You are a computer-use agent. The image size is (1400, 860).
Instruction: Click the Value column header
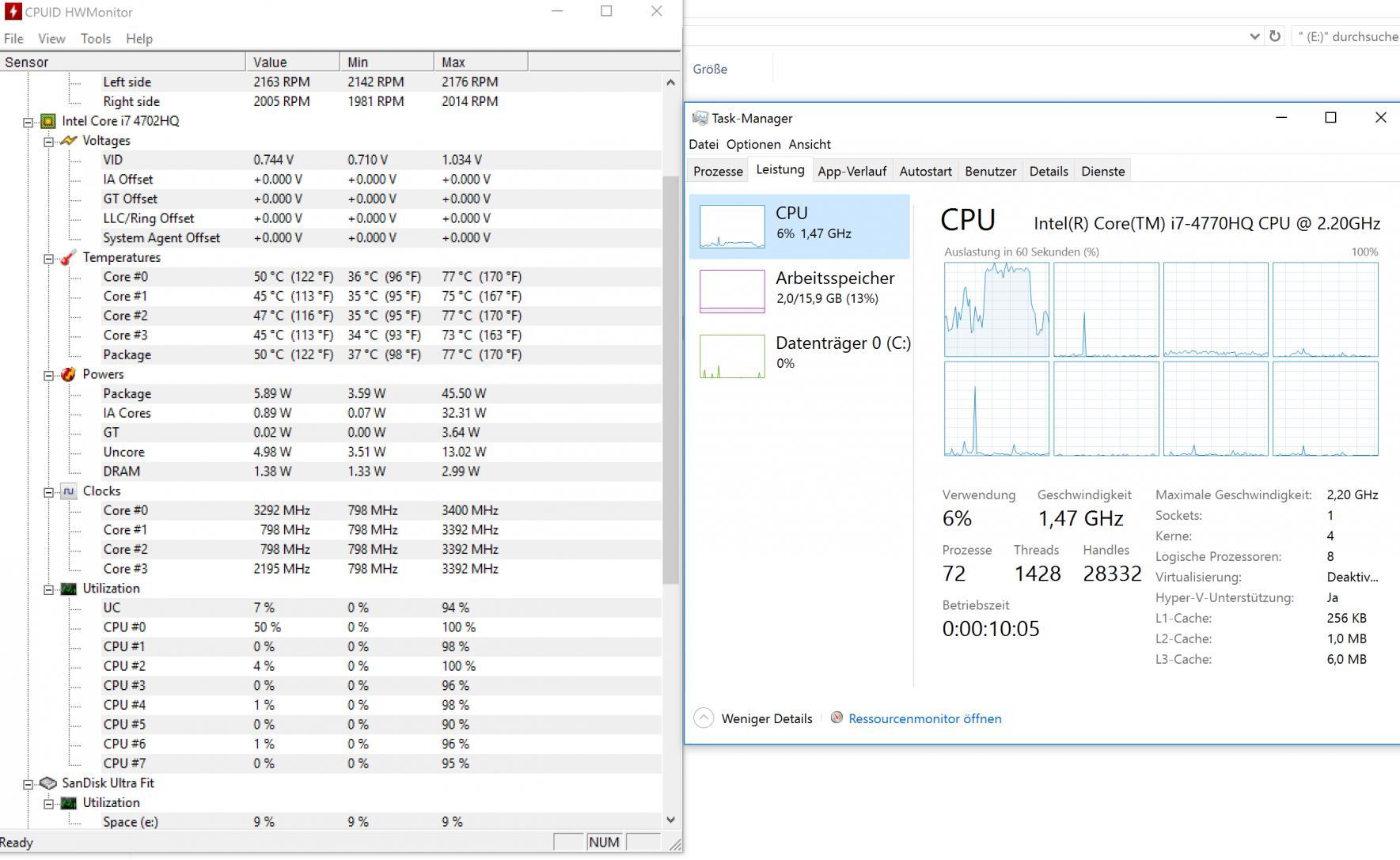tap(293, 63)
